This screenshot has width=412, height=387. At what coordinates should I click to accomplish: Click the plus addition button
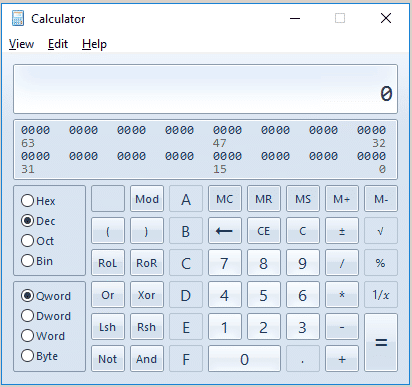342,359
